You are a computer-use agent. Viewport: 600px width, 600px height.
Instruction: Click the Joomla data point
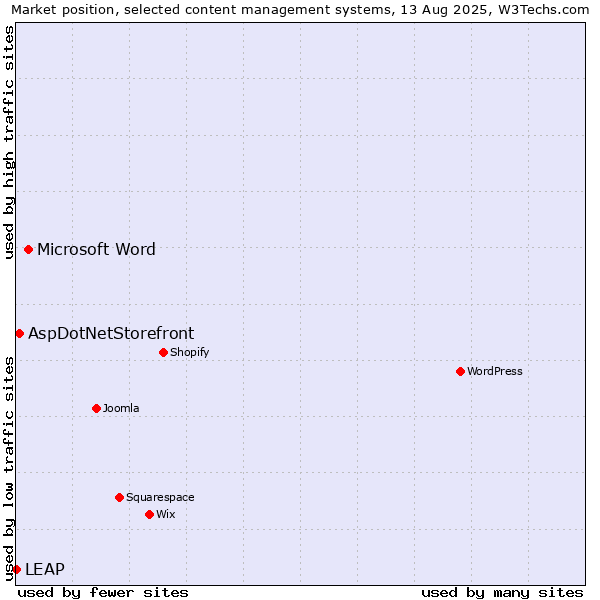pos(96,408)
